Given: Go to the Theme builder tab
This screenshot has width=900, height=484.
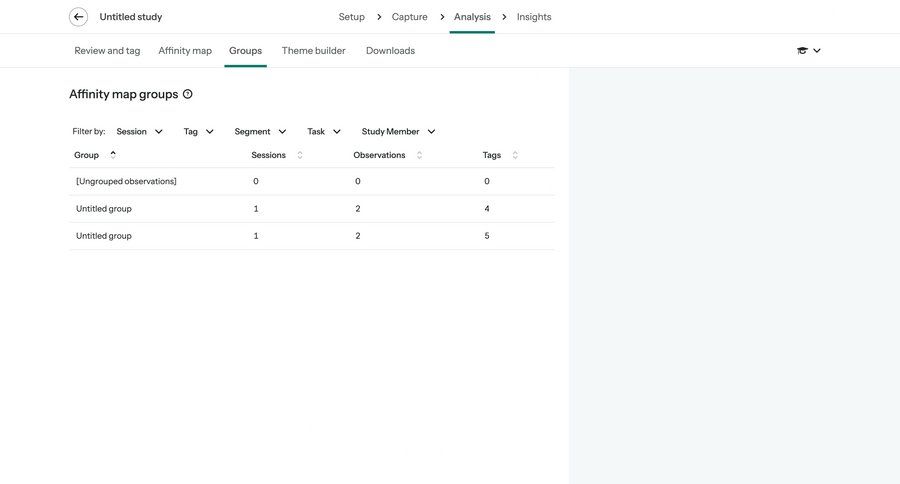Looking at the screenshot, I should (x=313, y=51).
